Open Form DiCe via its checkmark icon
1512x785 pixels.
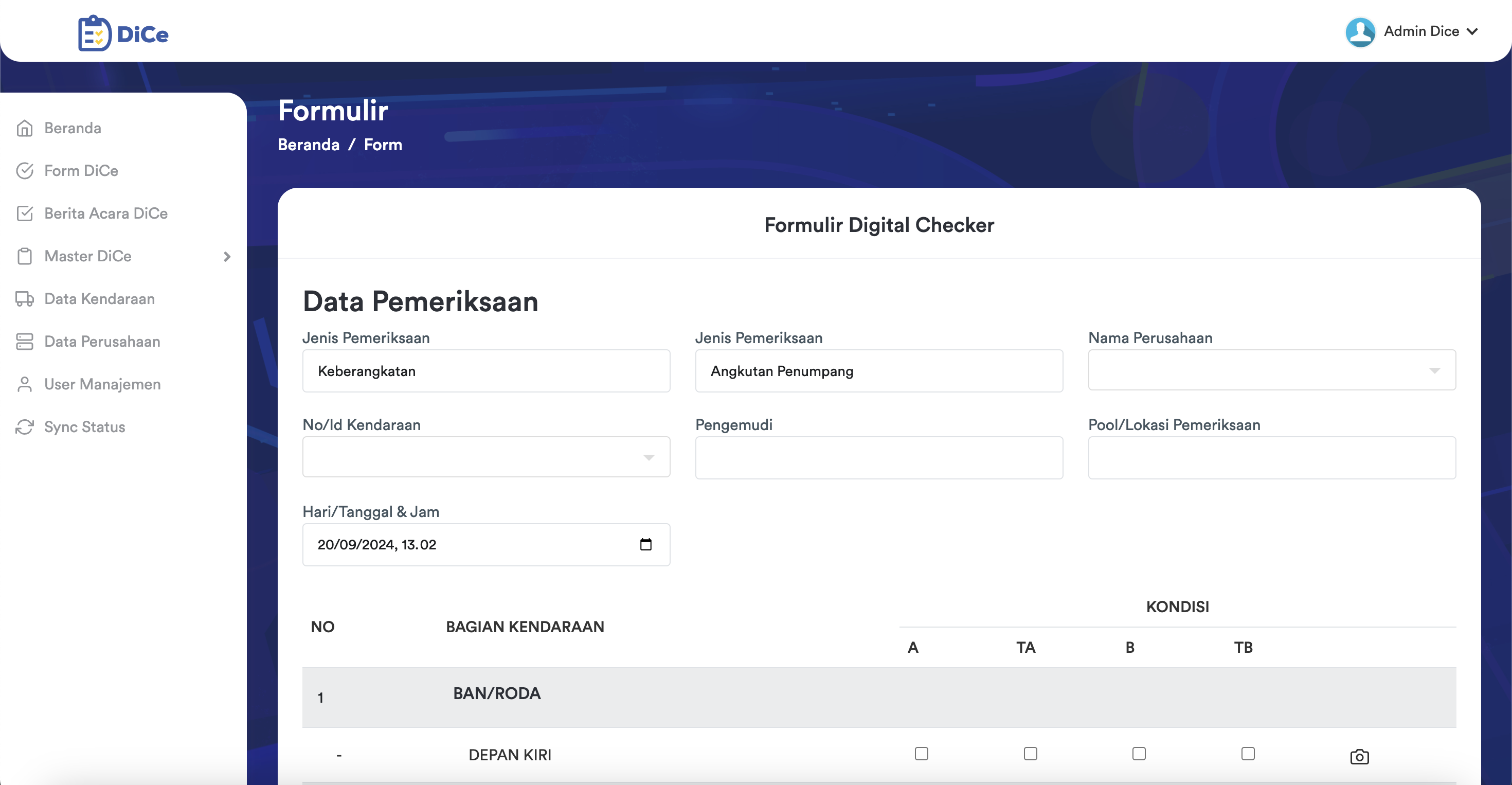click(25, 170)
